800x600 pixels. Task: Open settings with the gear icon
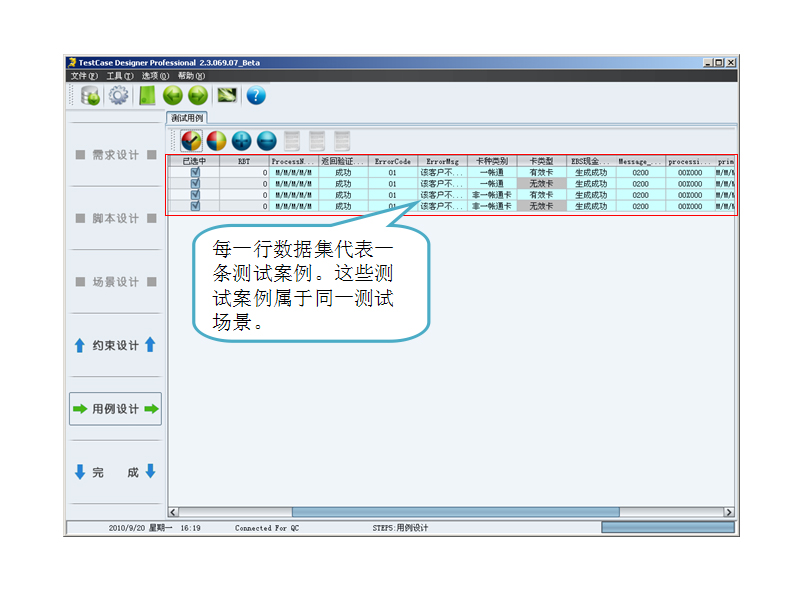pos(118,95)
